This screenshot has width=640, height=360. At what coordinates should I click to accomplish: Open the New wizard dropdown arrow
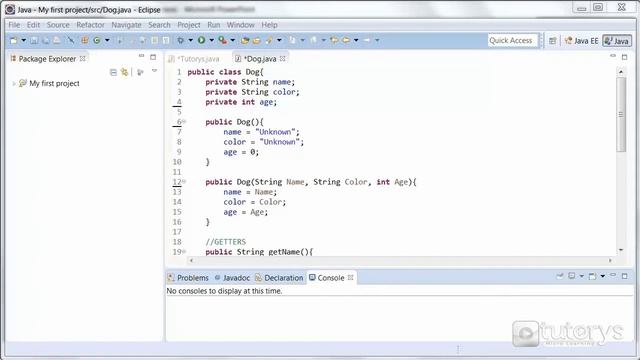pyautogui.click(x=24, y=40)
